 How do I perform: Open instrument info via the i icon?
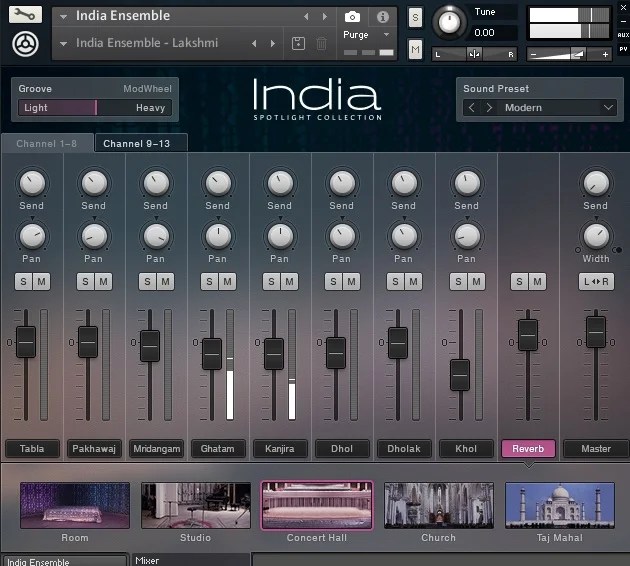[382, 16]
